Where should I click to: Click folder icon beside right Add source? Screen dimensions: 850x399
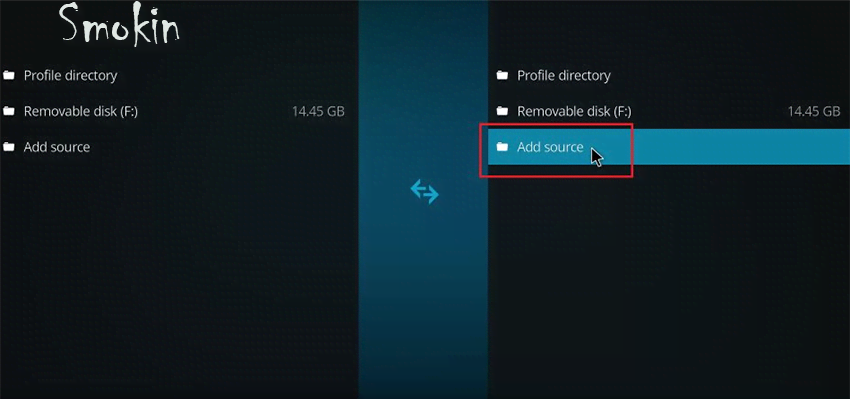[503, 147]
